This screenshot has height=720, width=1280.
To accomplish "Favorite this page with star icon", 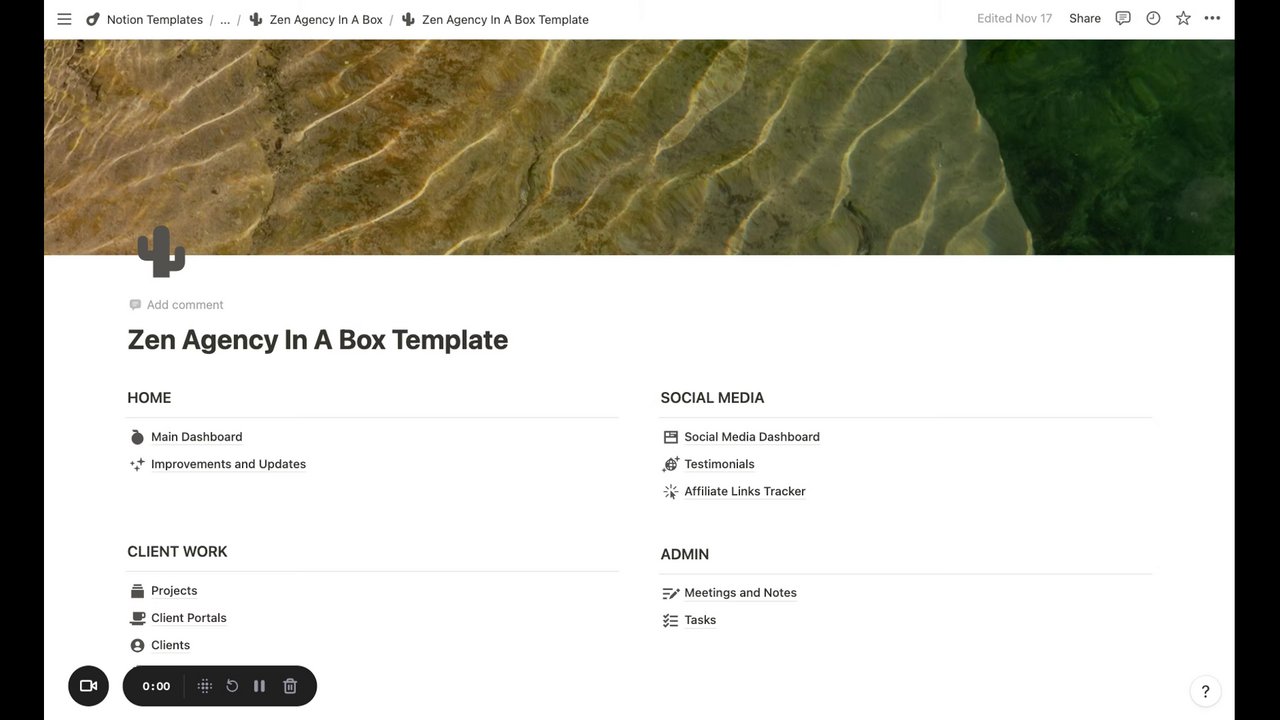I will [1183, 18].
